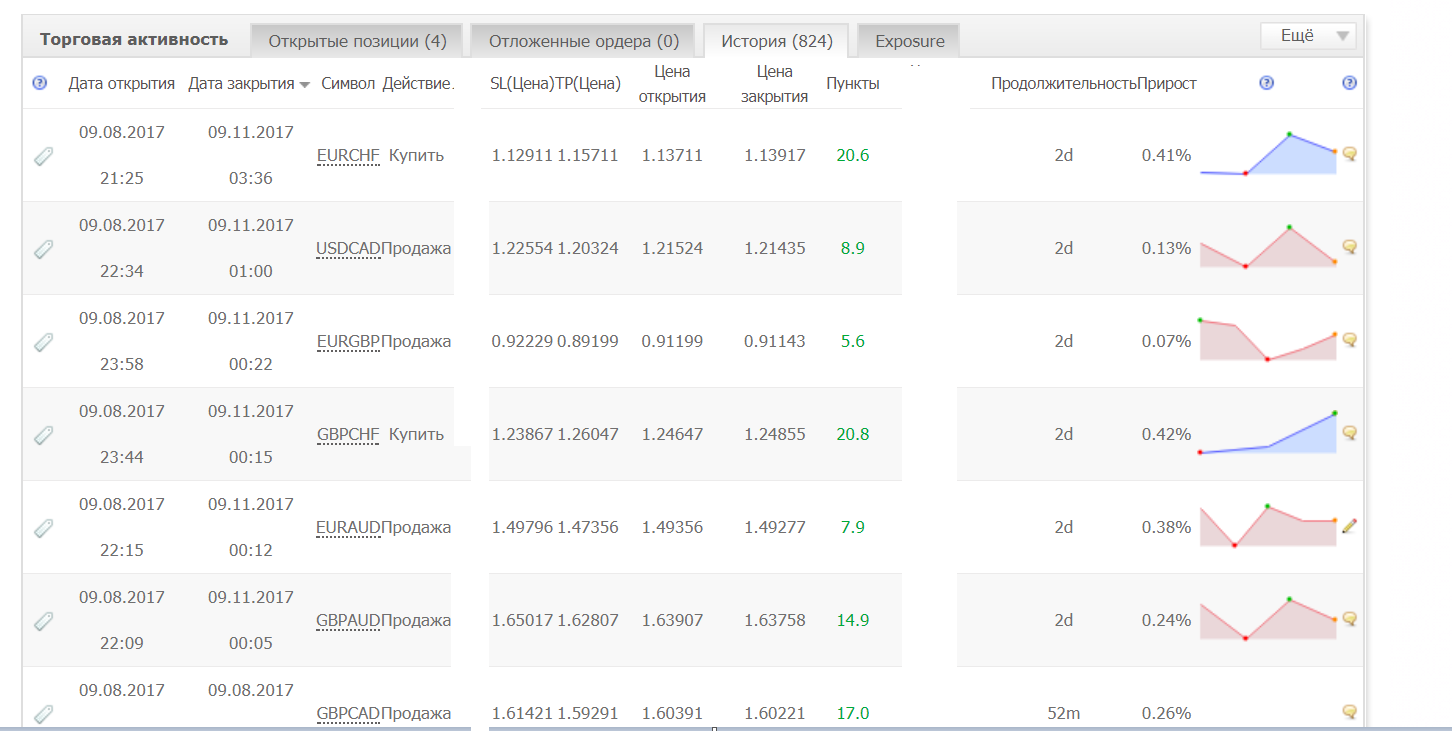Screen dimensions: 1452x731
Task: Open the comment bubble for the EURCHF trade
Action: coord(1350,154)
